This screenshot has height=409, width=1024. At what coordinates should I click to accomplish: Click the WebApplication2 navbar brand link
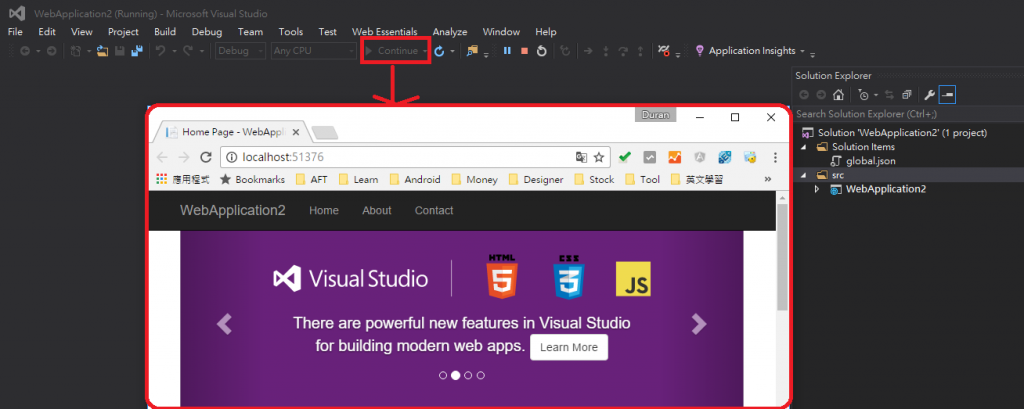pos(232,210)
